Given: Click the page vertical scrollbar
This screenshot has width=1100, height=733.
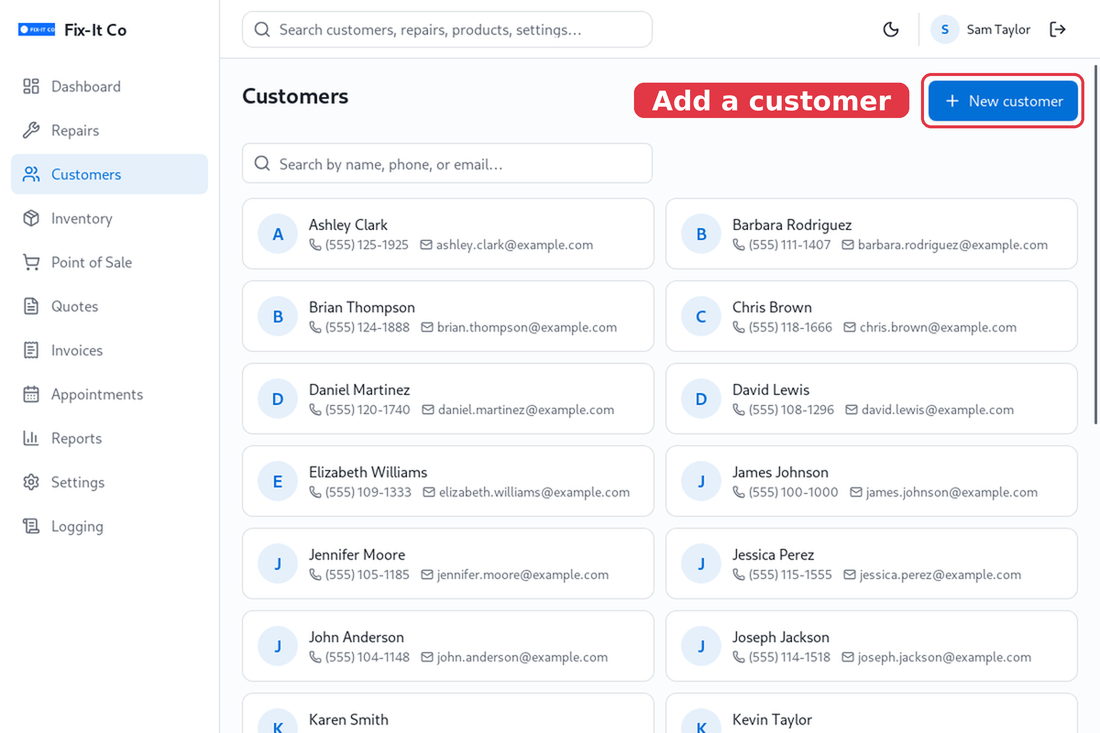Looking at the screenshot, I should [x=1095, y=245].
